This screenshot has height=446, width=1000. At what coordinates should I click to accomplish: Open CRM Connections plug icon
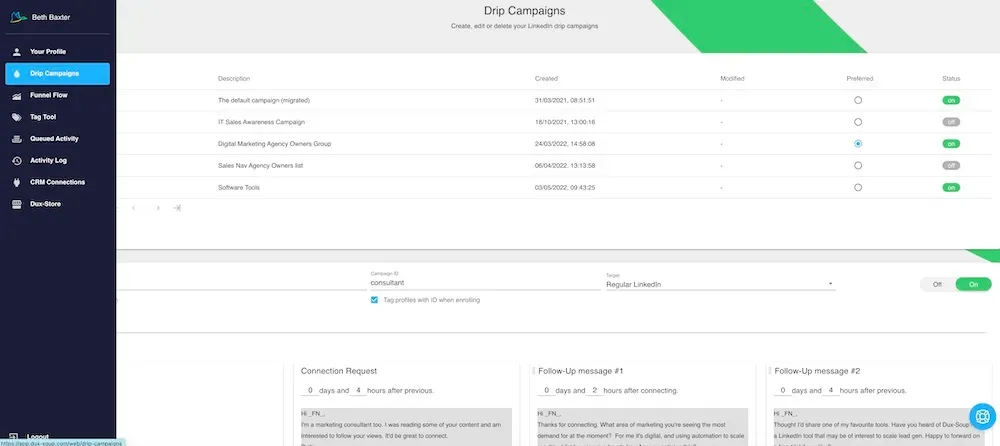(x=16, y=182)
